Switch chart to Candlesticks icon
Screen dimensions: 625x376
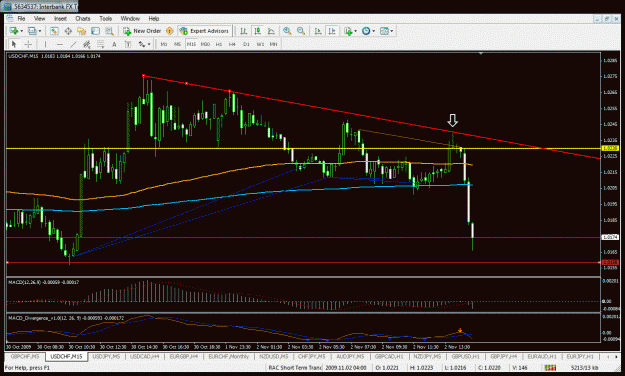257,31
